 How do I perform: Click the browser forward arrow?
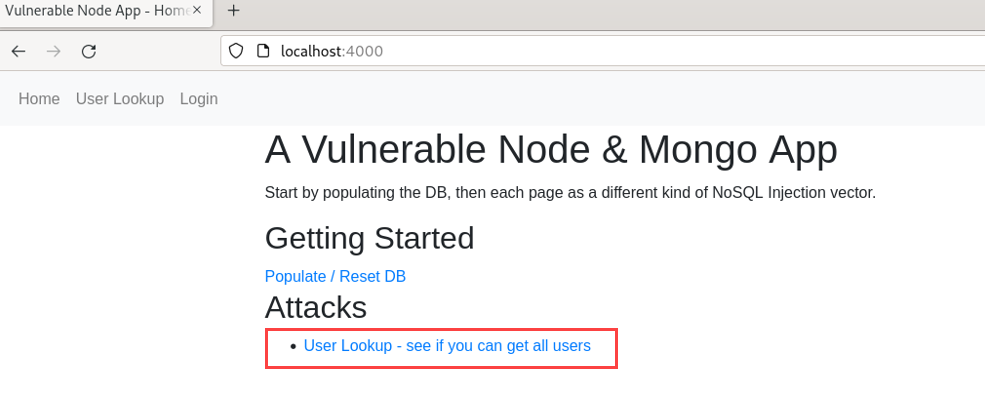(54, 52)
